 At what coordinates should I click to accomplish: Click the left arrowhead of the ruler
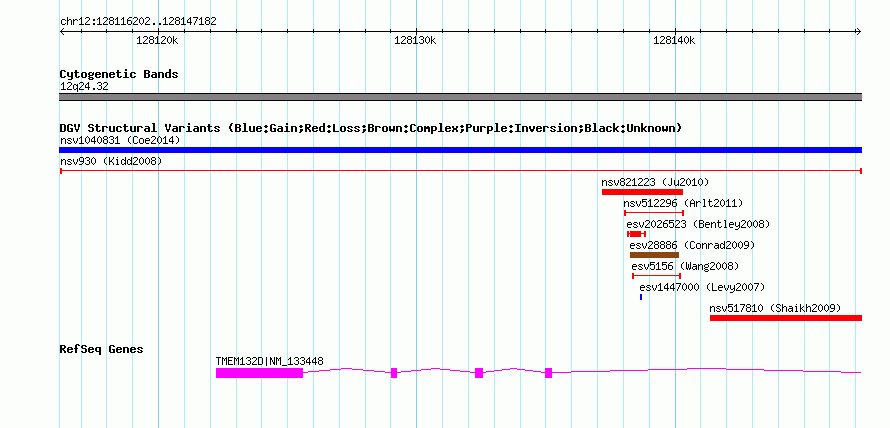(62, 32)
